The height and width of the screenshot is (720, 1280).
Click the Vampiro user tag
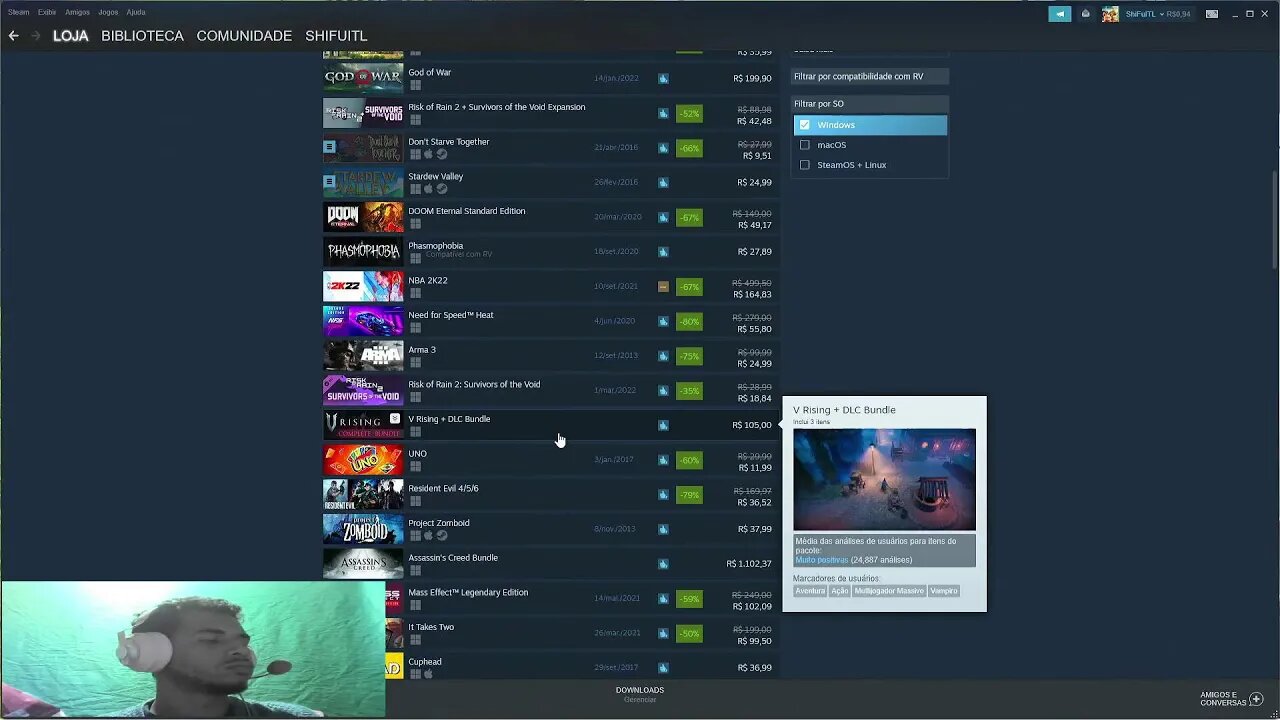tap(944, 591)
